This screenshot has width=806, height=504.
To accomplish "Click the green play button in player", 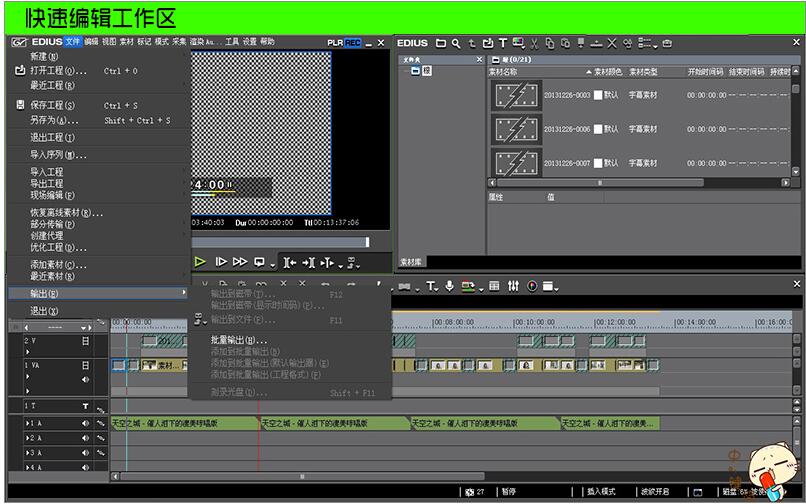I will pyautogui.click(x=200, y=262).
